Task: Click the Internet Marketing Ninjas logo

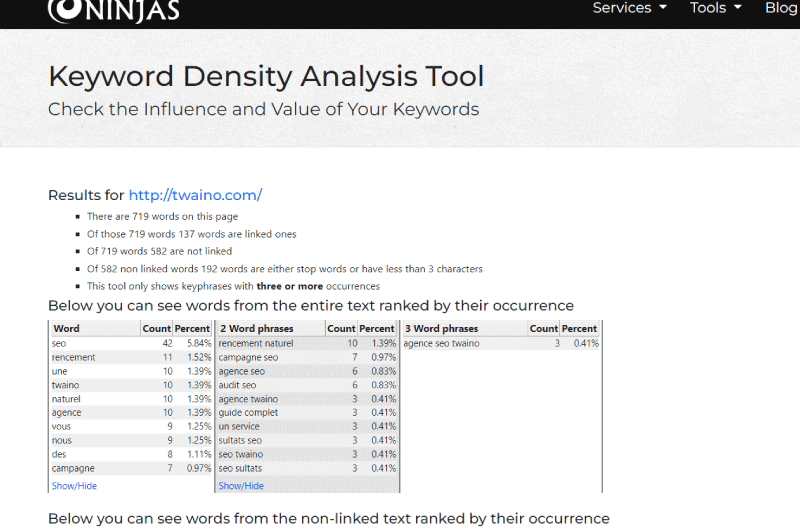Action: [x=113, y=10]
